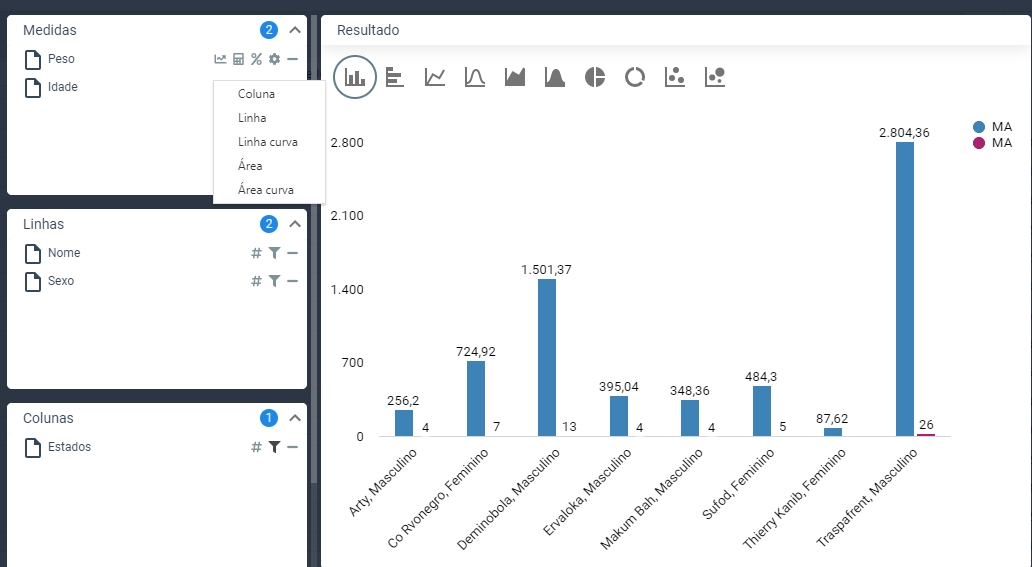Select the area chart type icon

515,77
